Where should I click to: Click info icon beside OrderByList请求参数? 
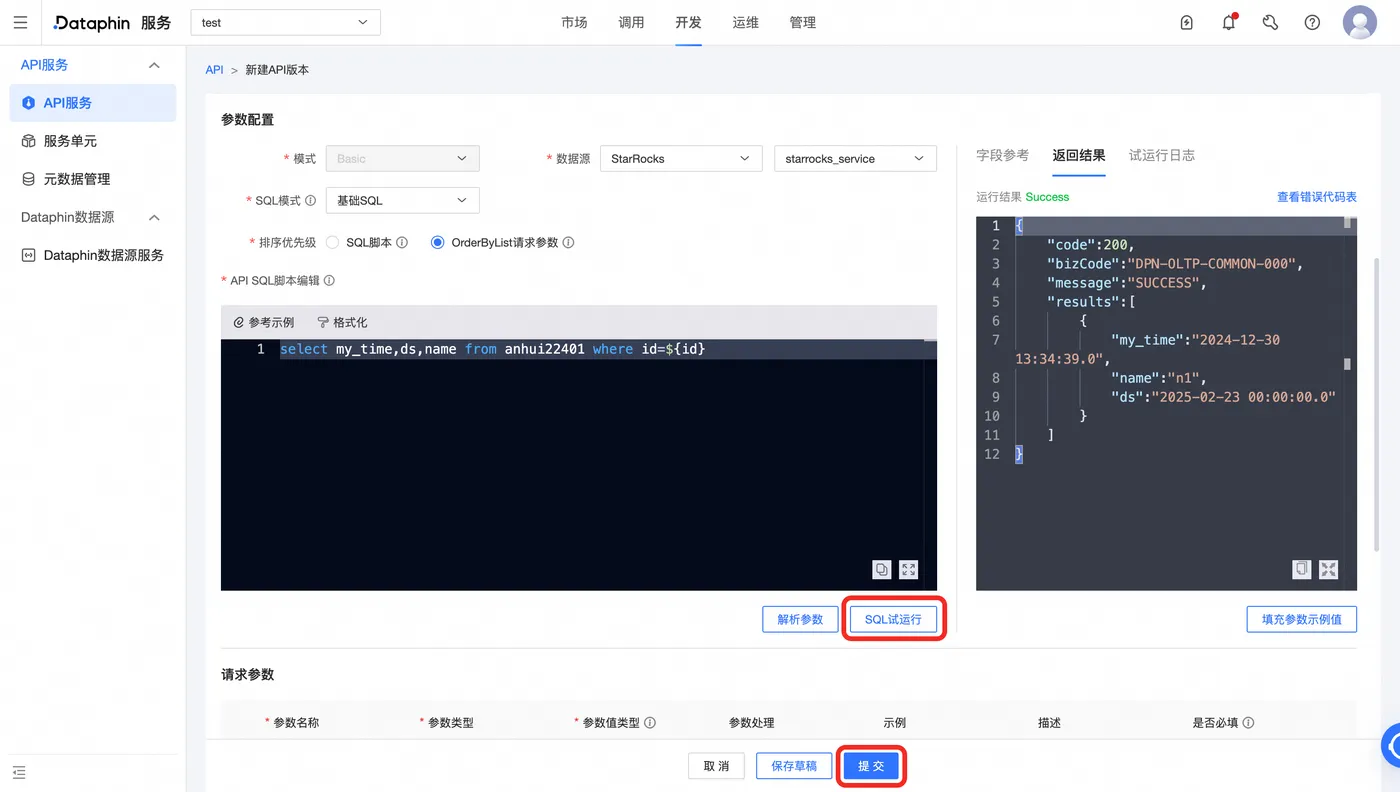point(568,242)
